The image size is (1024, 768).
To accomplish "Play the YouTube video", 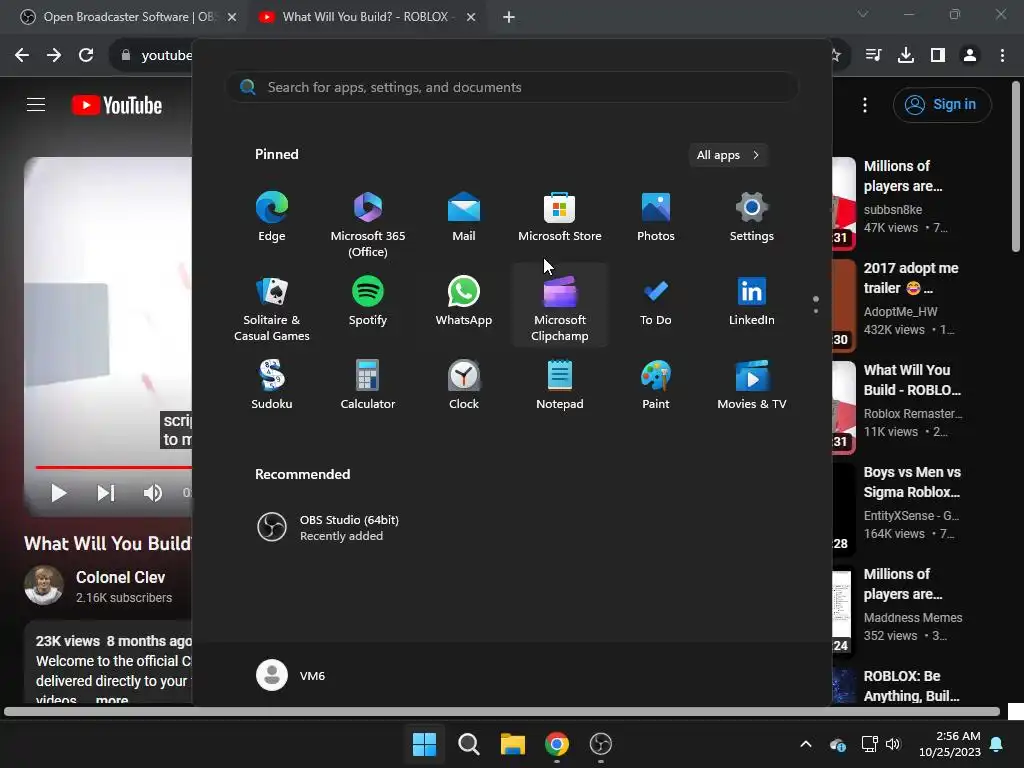I will tap(59, 493).
